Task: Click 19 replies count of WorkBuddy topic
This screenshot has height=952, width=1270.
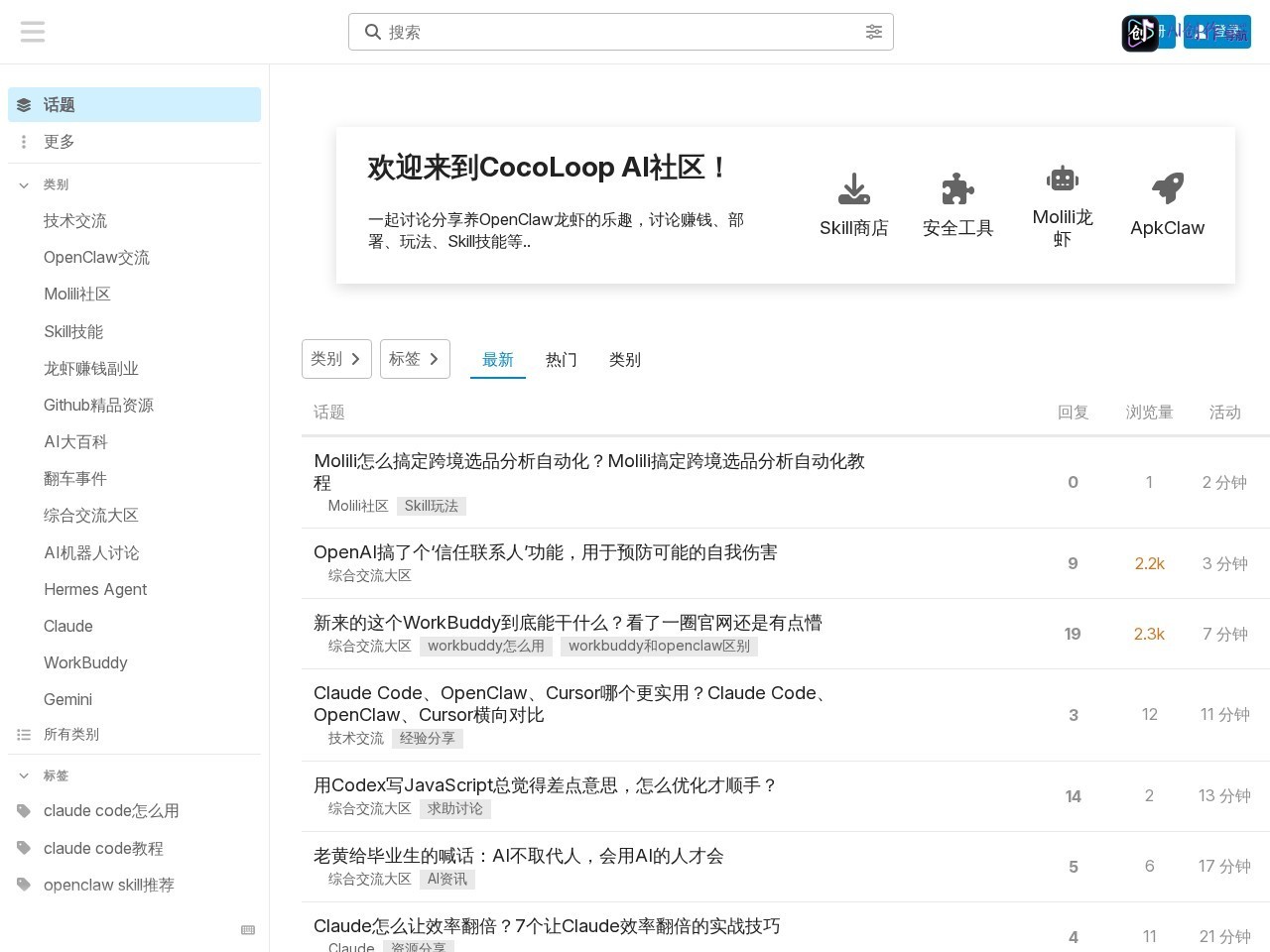Action: pos(1073,634)
